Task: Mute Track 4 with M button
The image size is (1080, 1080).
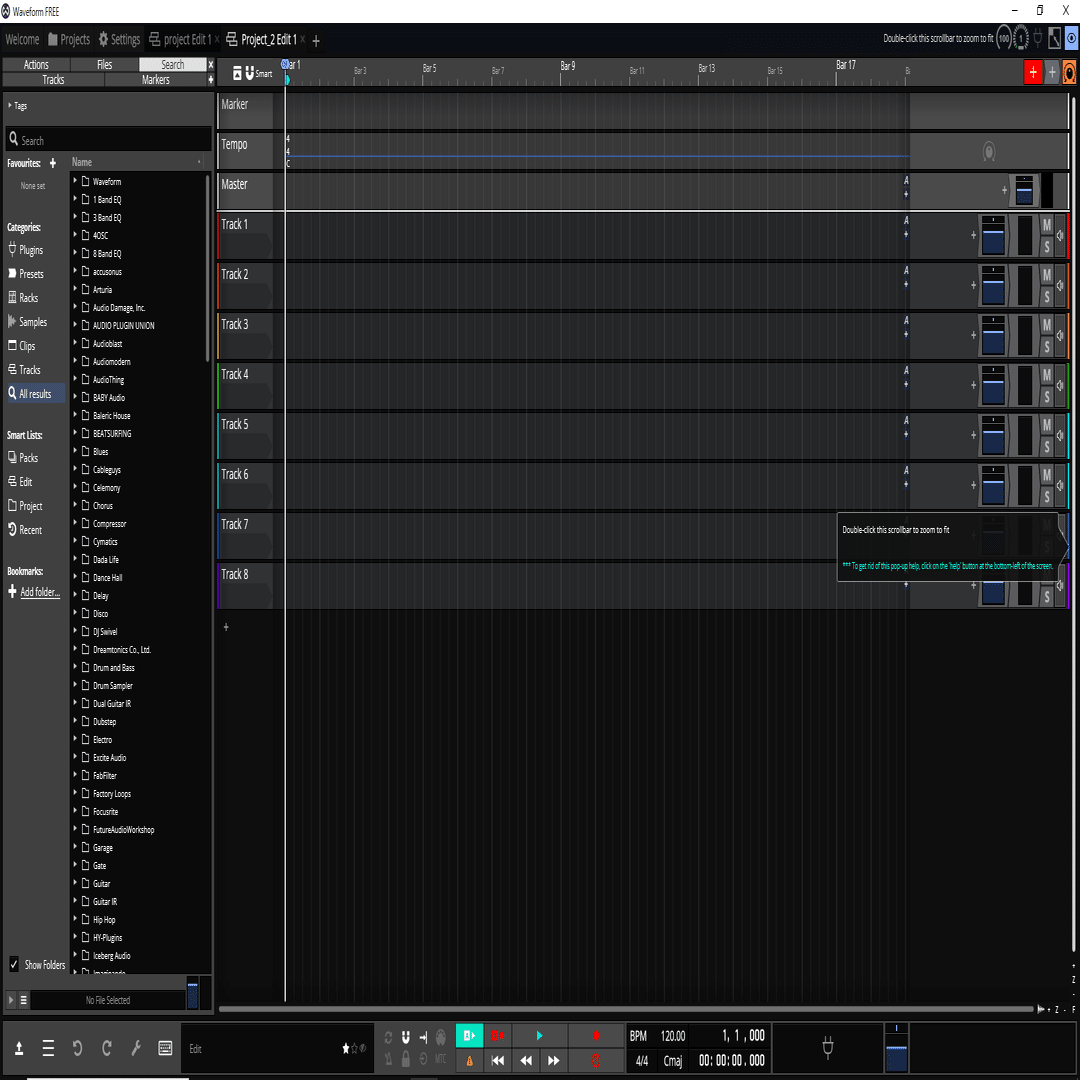Action: pyautogui.click(x=1046, y=375)
